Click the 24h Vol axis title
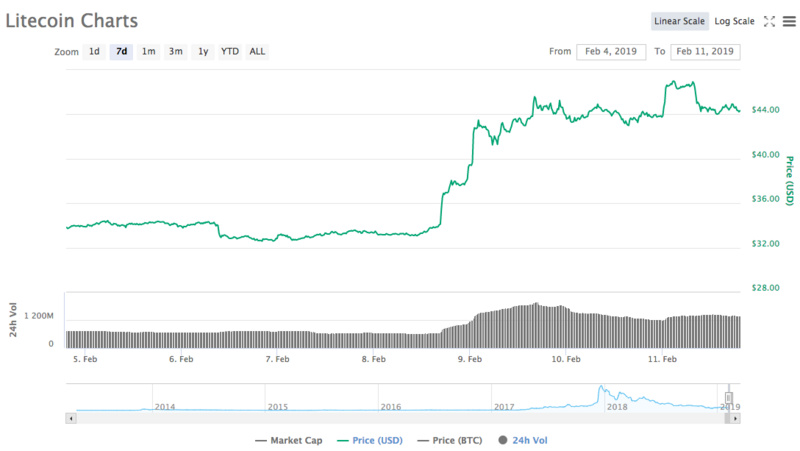This screenshot has height=451, width=800. (13, 320)
